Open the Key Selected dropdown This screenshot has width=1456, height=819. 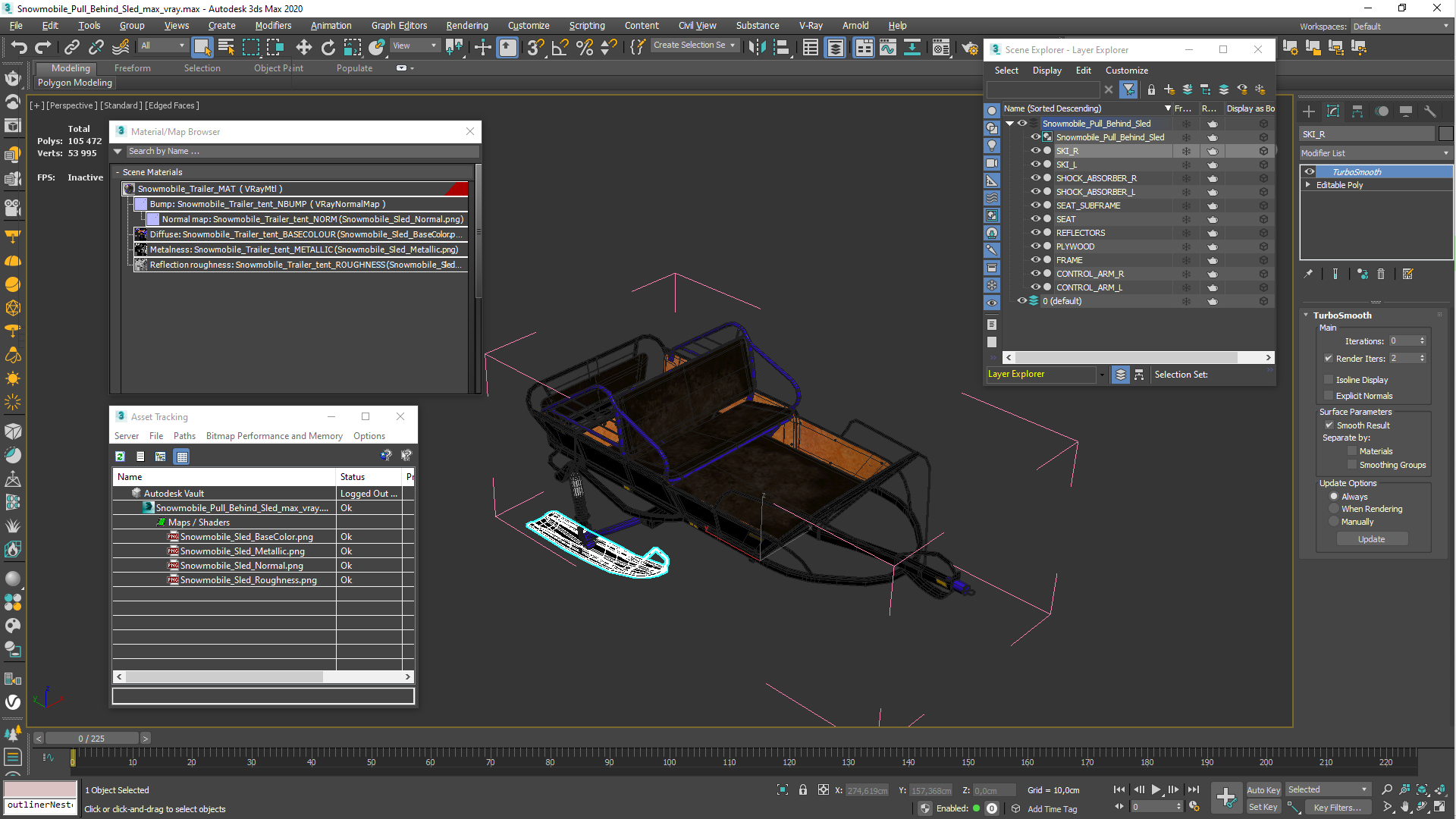pyautogui.click(x=1328, y=790)
